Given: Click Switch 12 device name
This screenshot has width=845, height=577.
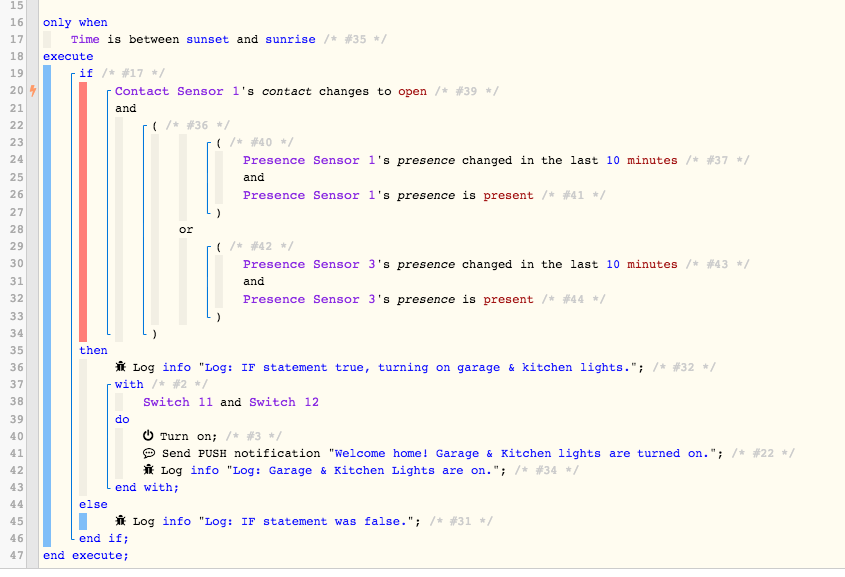Looking at the screenshot, I should tap(284, 402).
